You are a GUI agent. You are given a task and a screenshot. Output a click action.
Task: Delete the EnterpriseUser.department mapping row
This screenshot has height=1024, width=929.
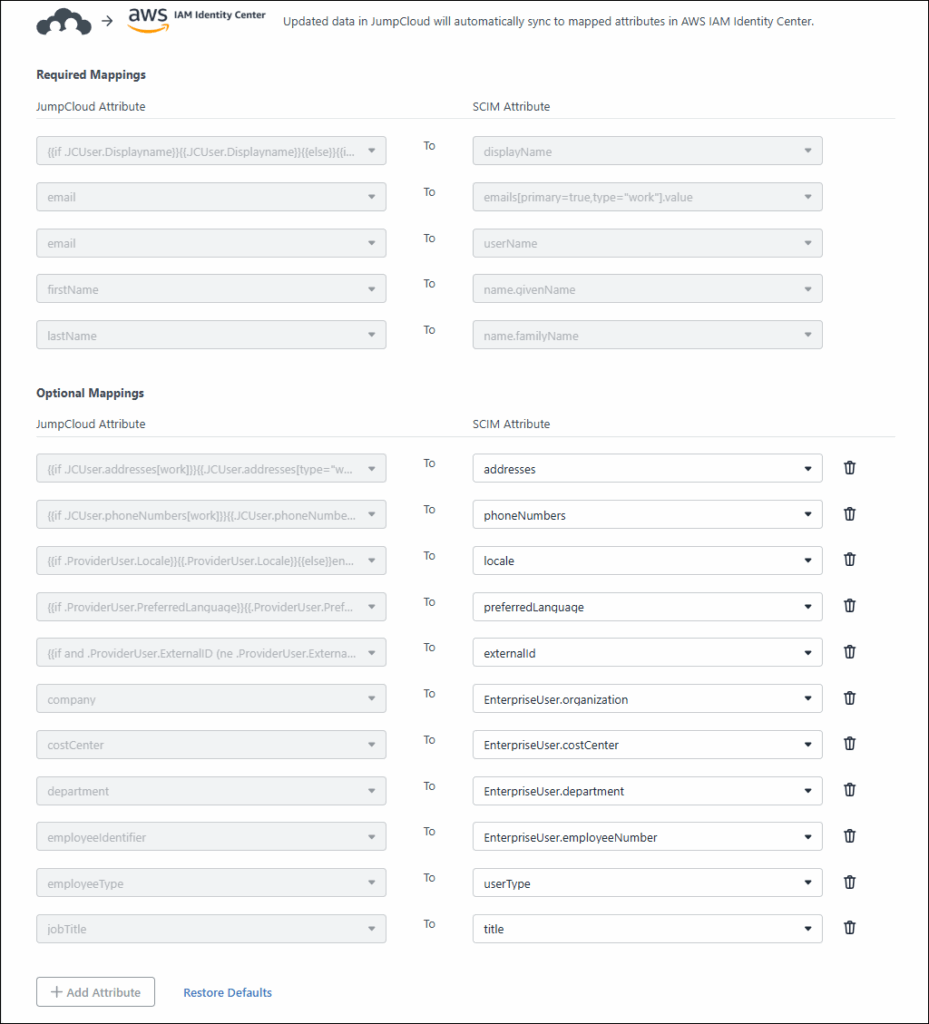point(849,790)
